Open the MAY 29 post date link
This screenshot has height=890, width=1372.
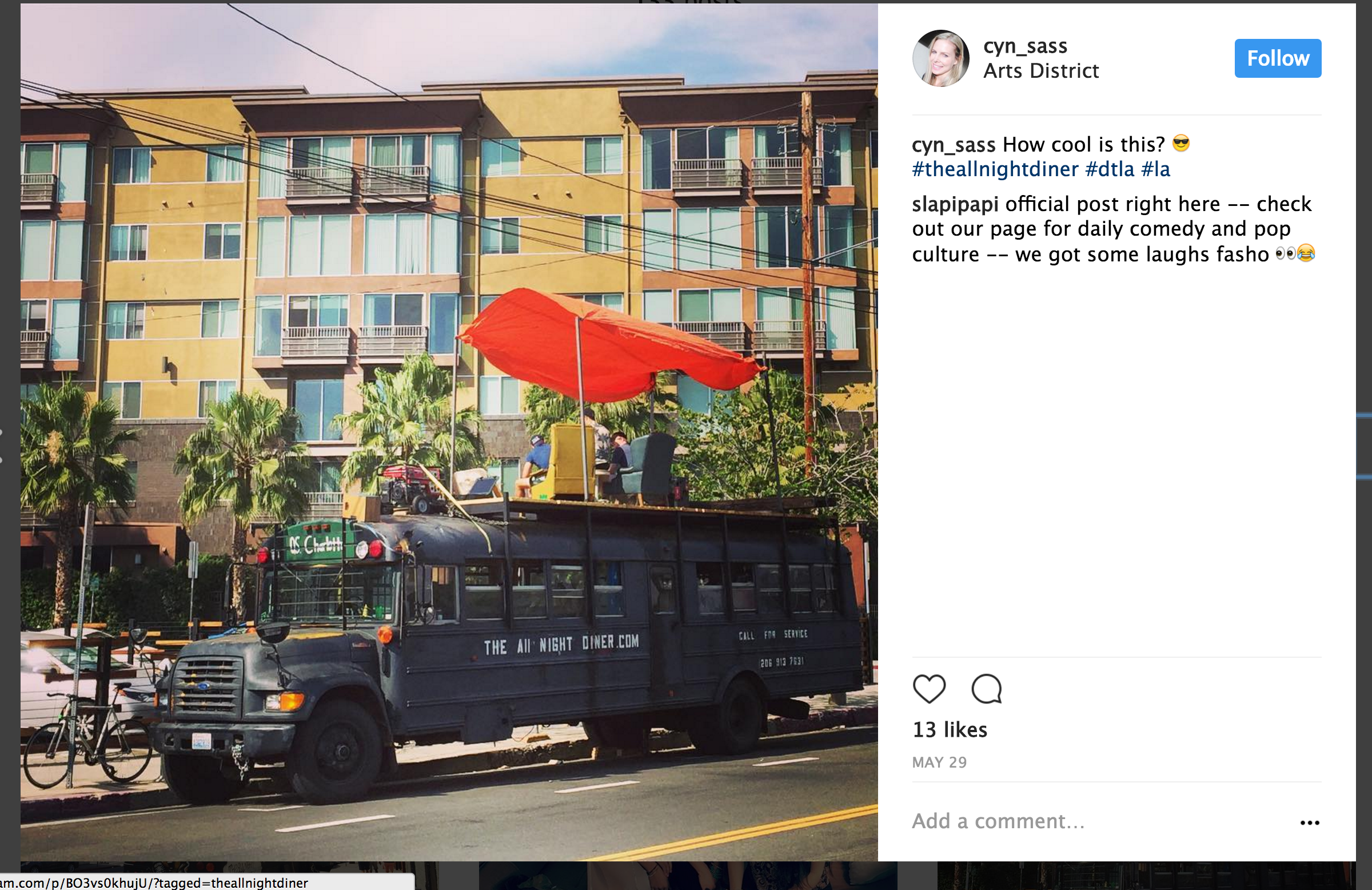[939, 762]
